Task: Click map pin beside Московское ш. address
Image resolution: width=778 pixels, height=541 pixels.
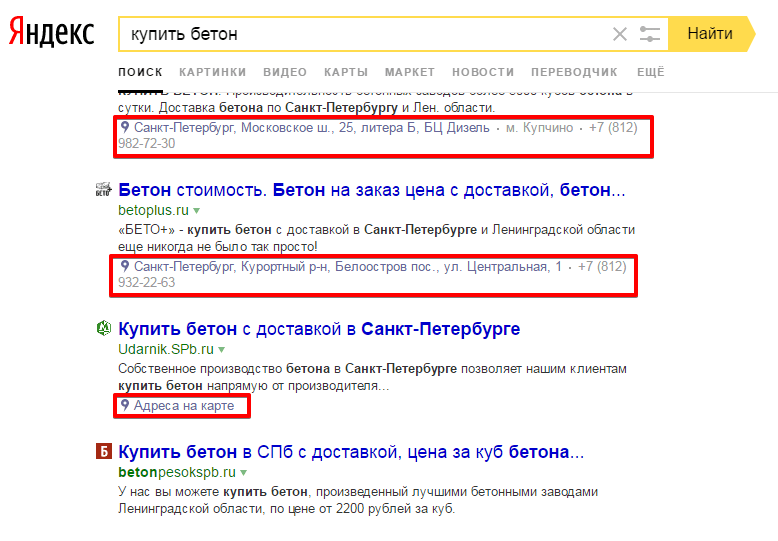Action: tap(125, 127)
